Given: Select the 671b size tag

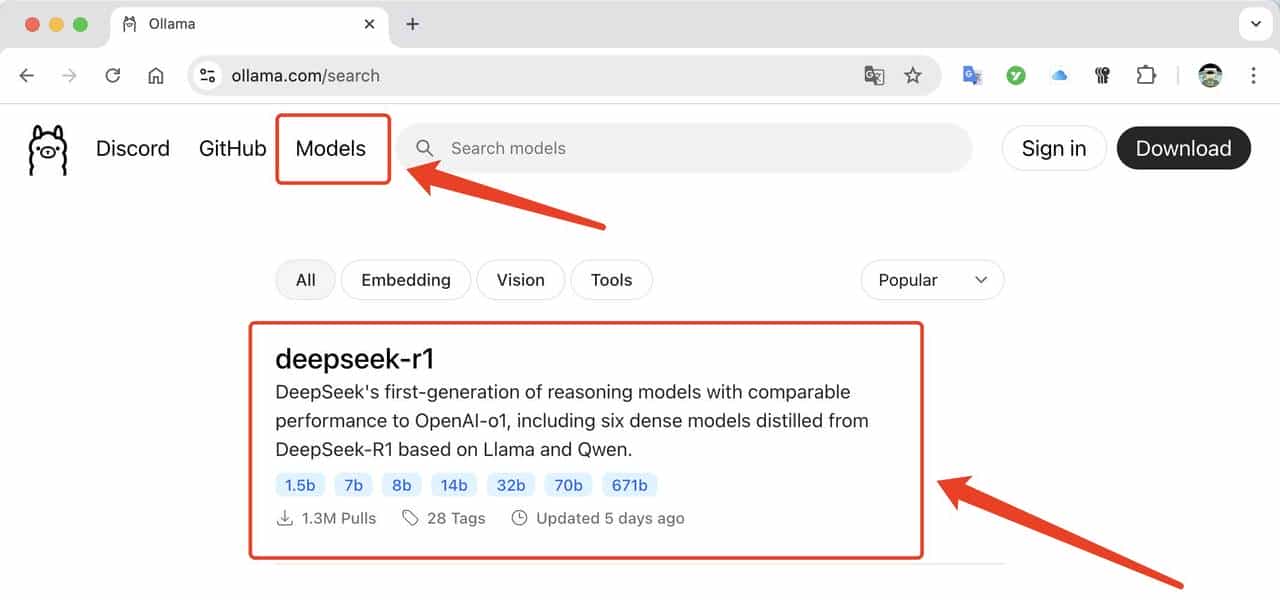Looking at the screenshot, I should coord(629,485).
